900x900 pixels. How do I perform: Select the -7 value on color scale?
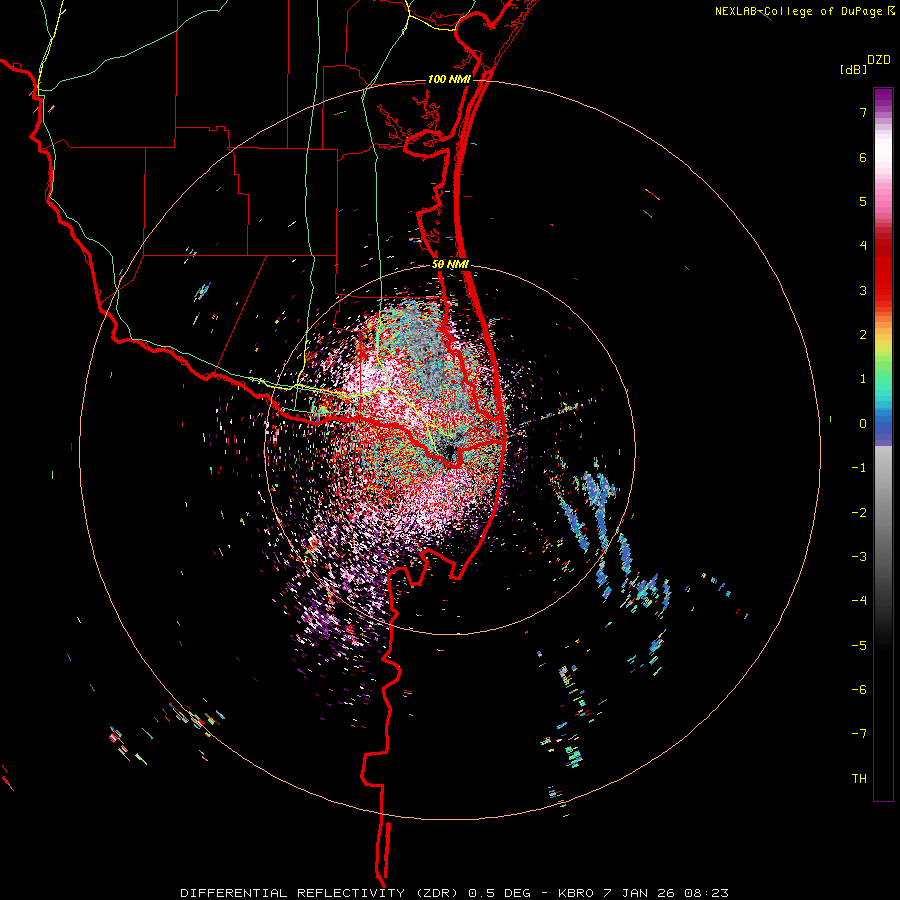coord(859,734)
